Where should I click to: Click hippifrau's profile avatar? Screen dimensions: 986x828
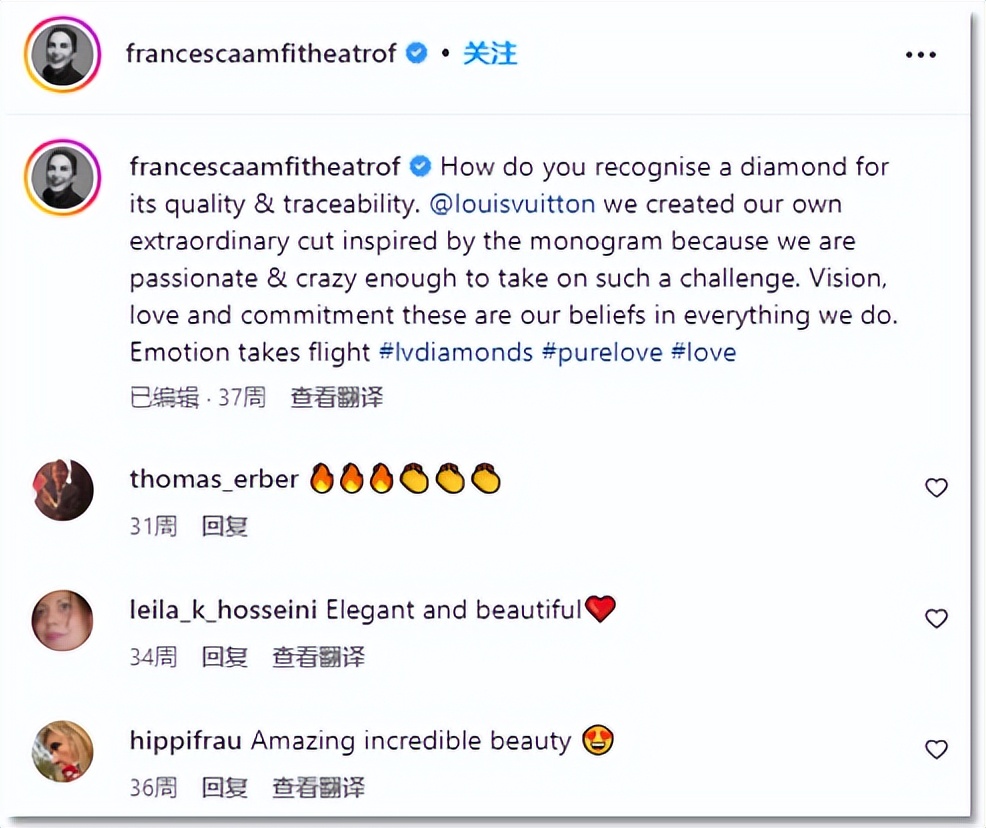[62, 751]
